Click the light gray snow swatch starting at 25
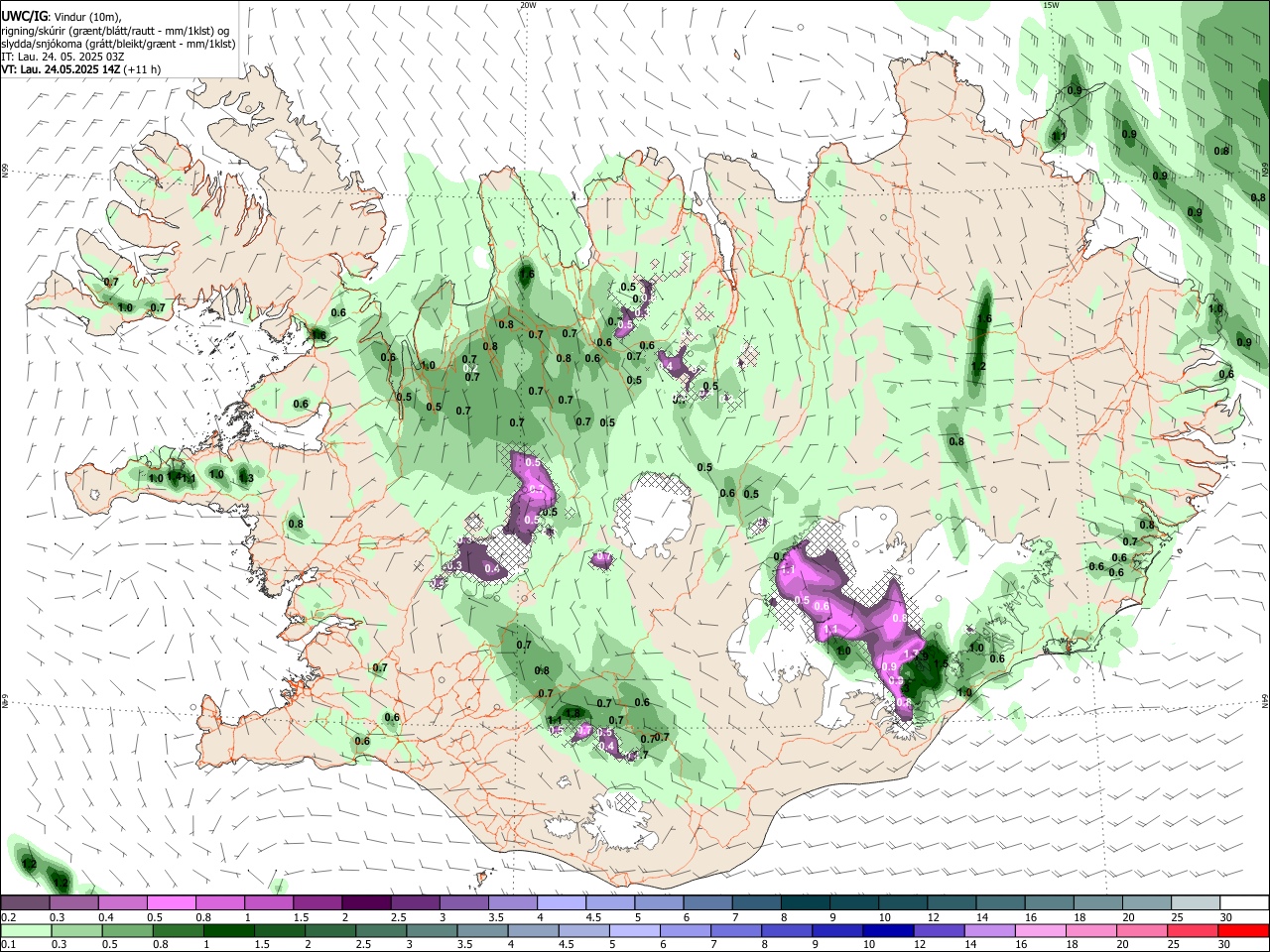 point(1196,903)
